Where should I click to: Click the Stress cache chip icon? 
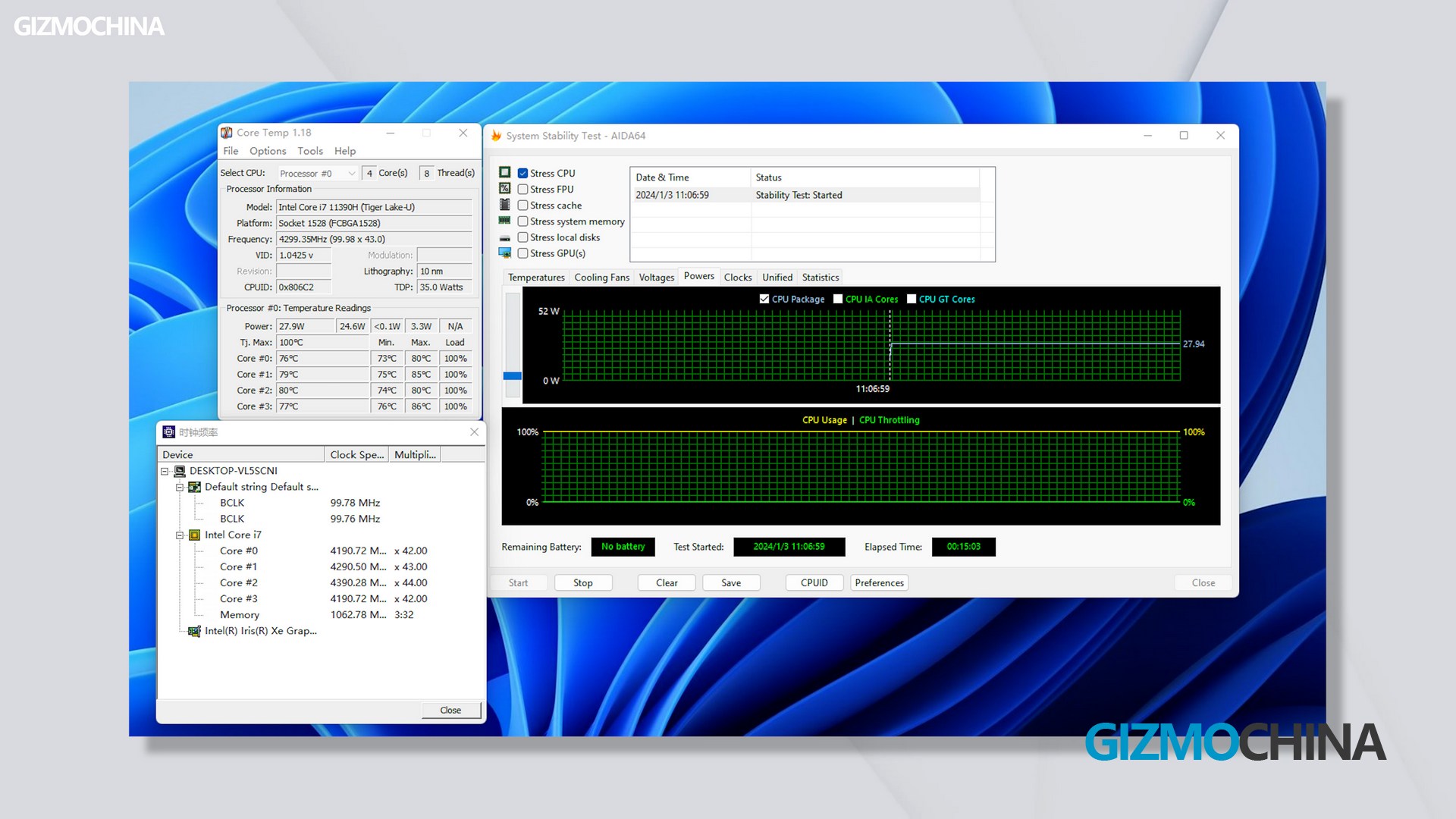coord(505,205)
